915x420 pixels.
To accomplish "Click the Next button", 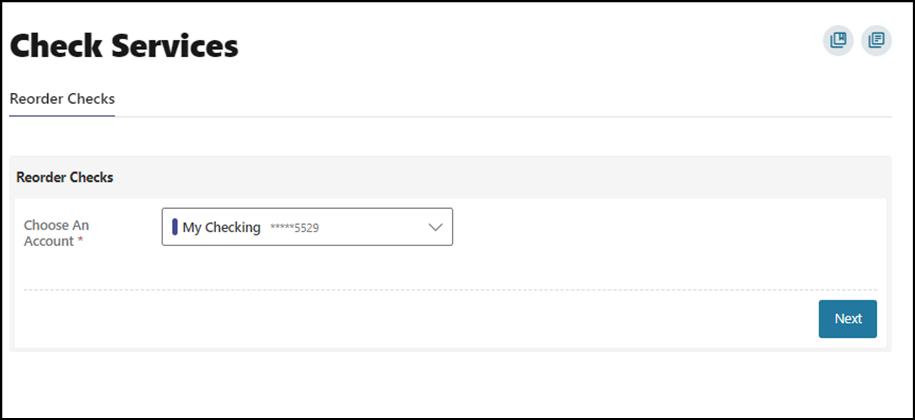I will [x=847, y=319].
